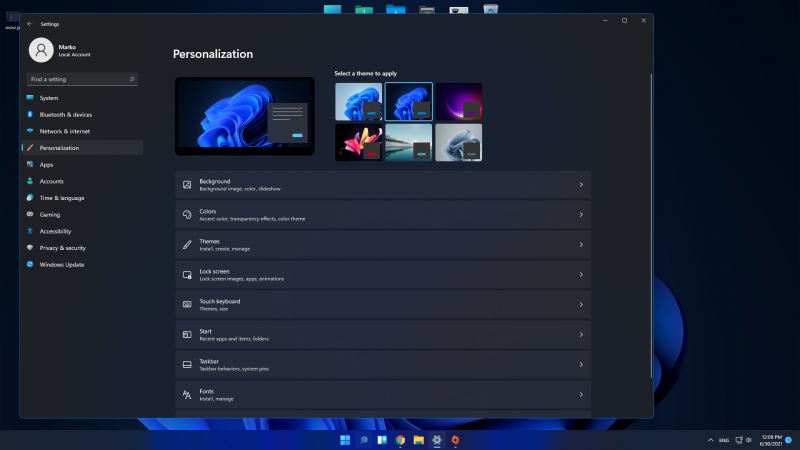Open network status in system tray
The image size is (800, 450).
[x=739, y=440]
